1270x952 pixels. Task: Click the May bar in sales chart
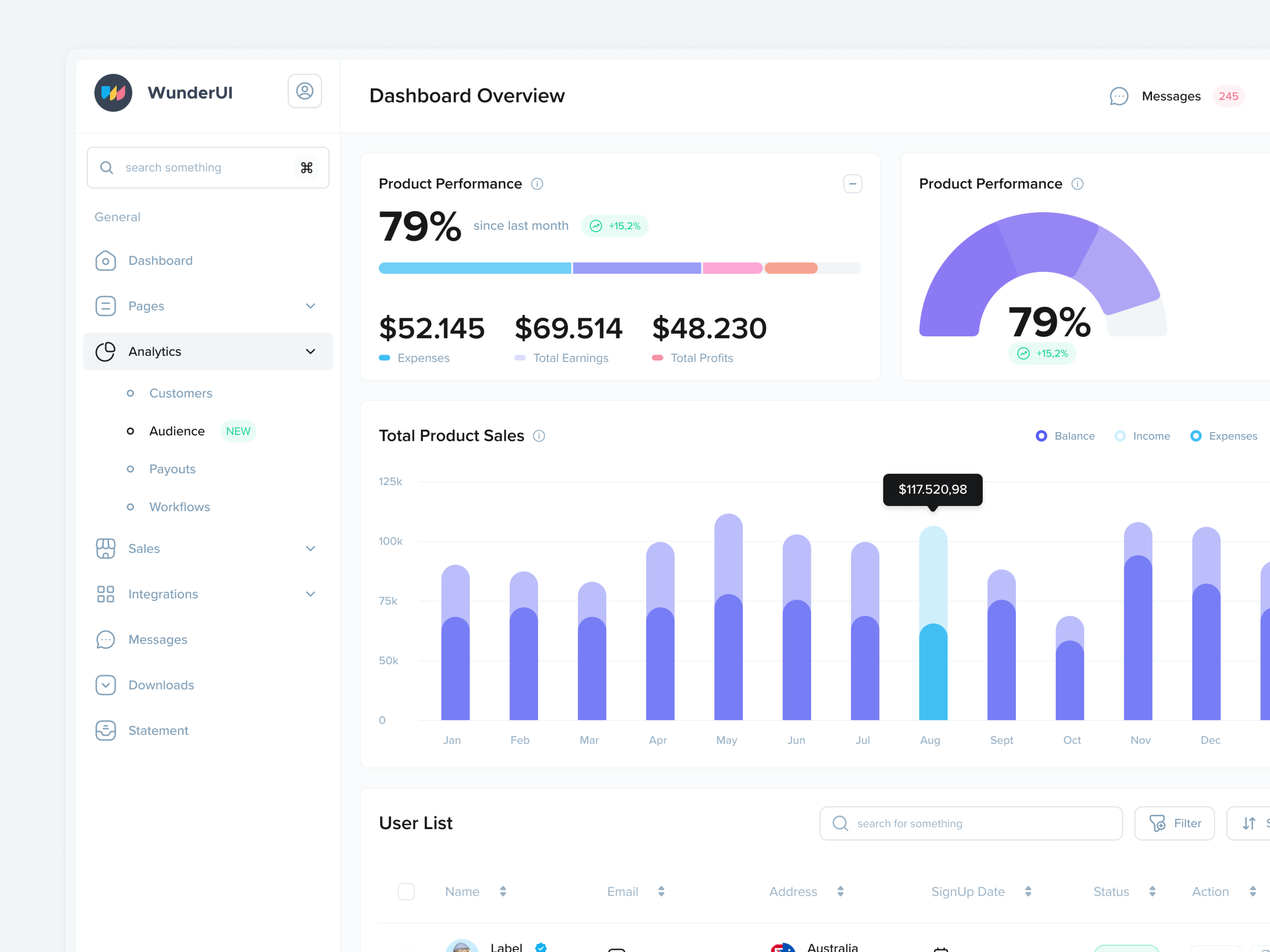coord(729,617)
